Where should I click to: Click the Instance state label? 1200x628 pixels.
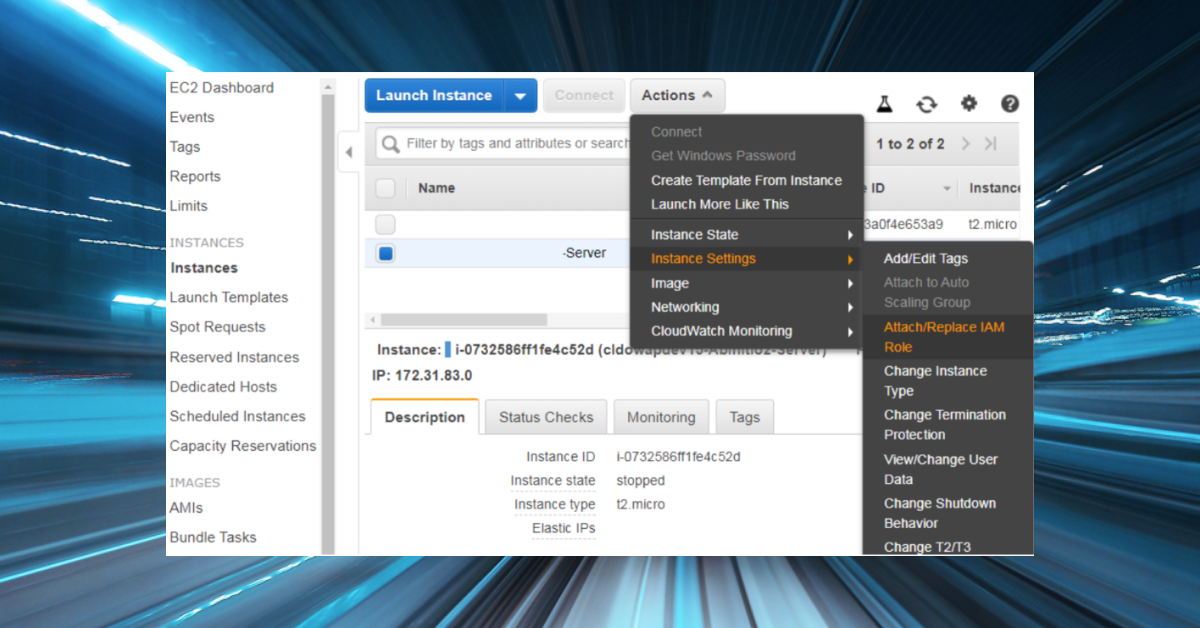[x=553, y=480]
